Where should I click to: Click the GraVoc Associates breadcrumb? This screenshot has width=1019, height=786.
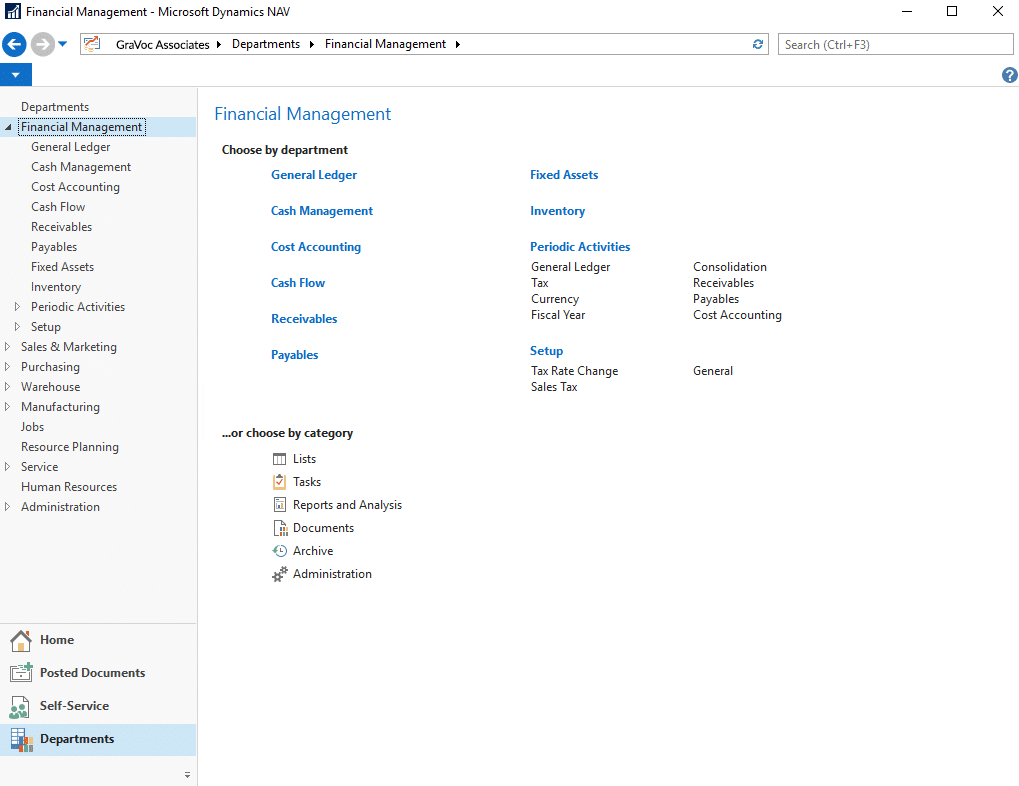tap(162, 44)
